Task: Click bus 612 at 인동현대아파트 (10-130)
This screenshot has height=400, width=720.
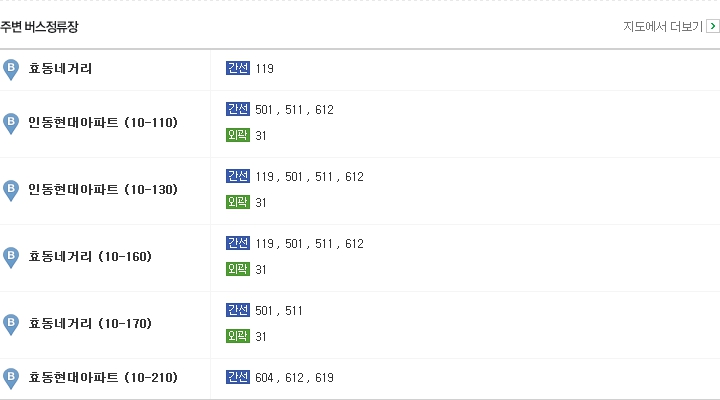Action: tap(354, 177)
